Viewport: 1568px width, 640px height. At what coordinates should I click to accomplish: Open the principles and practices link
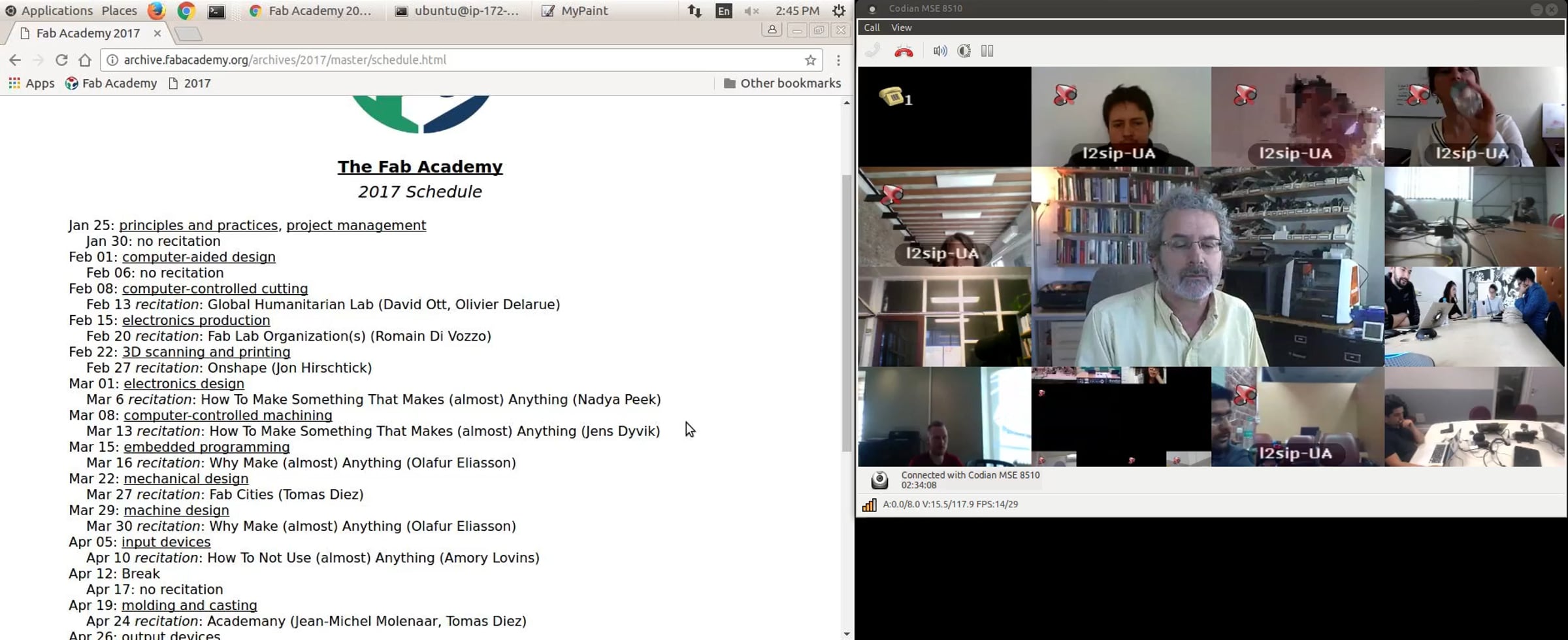tap(198, 225)
